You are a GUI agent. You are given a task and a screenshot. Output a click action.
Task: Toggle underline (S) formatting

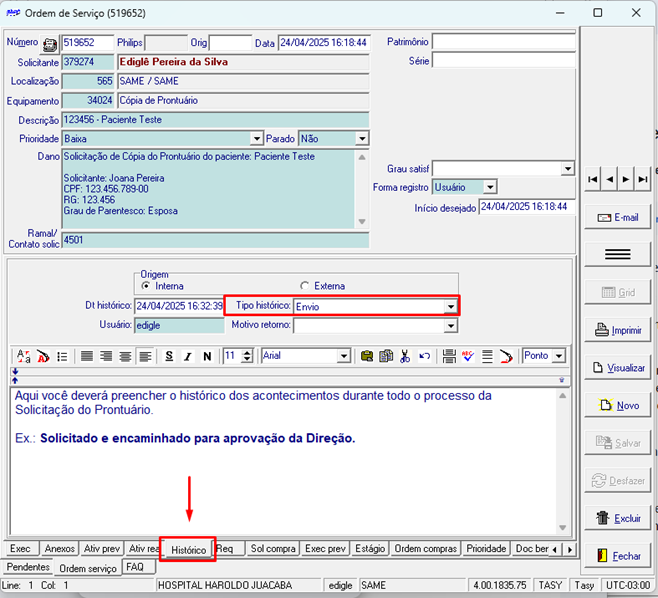[169, 357]
